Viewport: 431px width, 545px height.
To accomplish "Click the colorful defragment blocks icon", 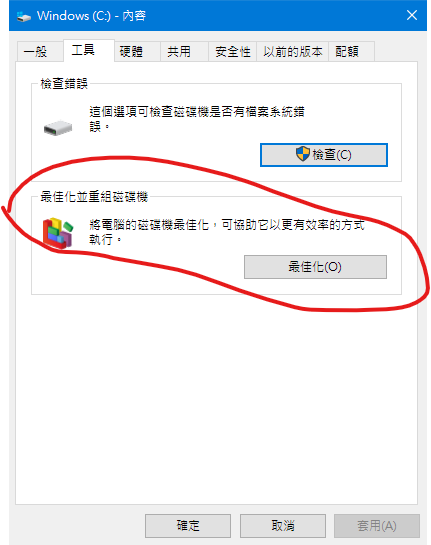I will (x=58, y=233).
